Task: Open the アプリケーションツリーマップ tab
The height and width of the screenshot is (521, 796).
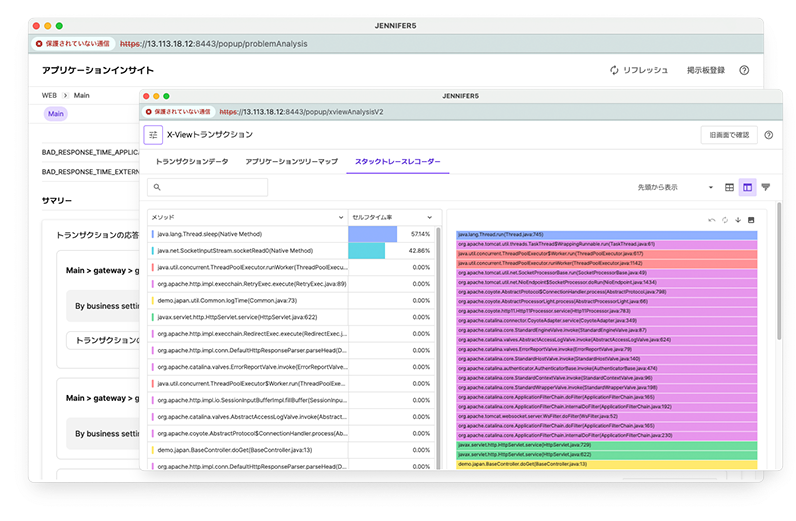Action: point(291,161)
